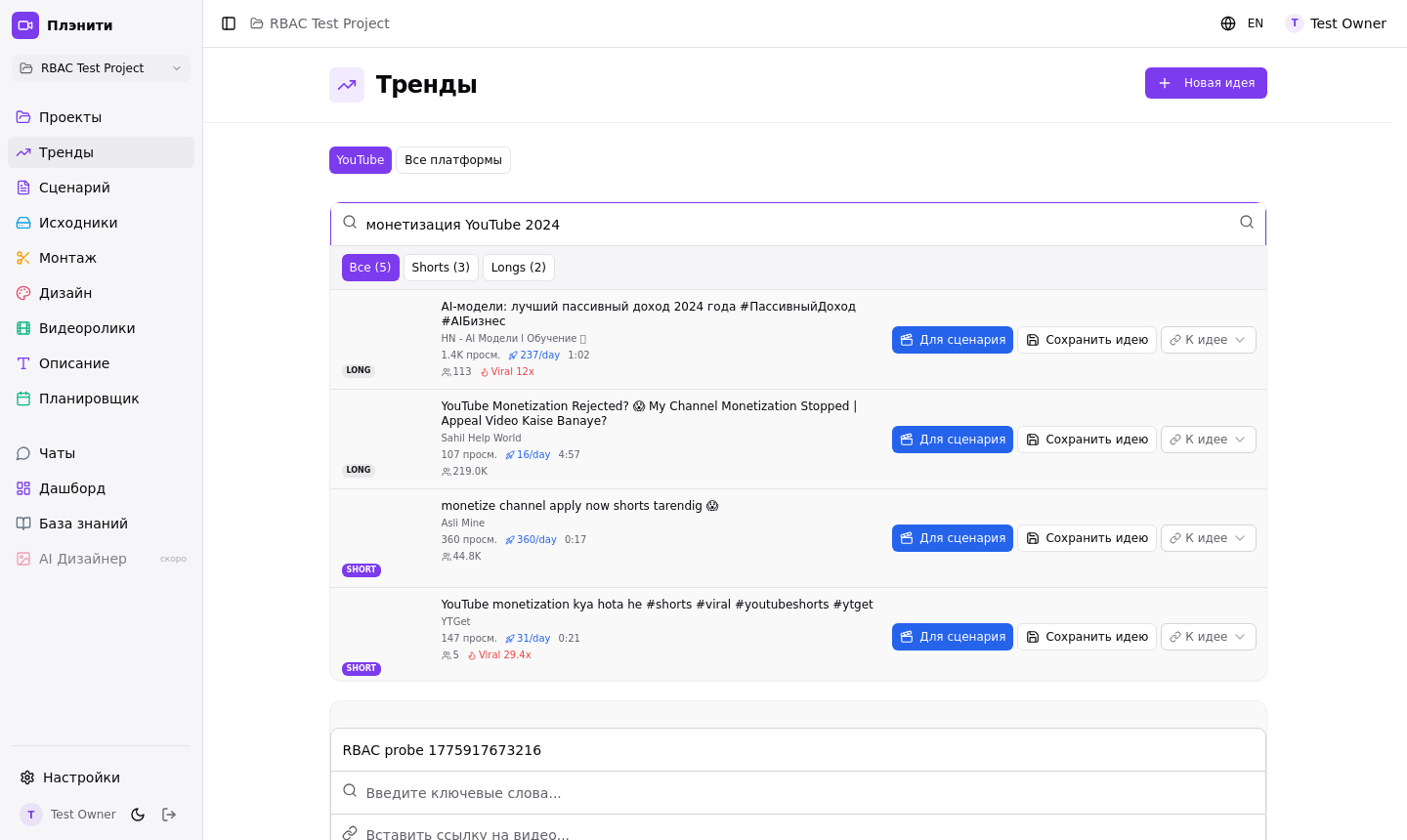Toggle the sidebar collapse icon
Viewport: 1407px width, 840px height.
click(x=229, y=23)
